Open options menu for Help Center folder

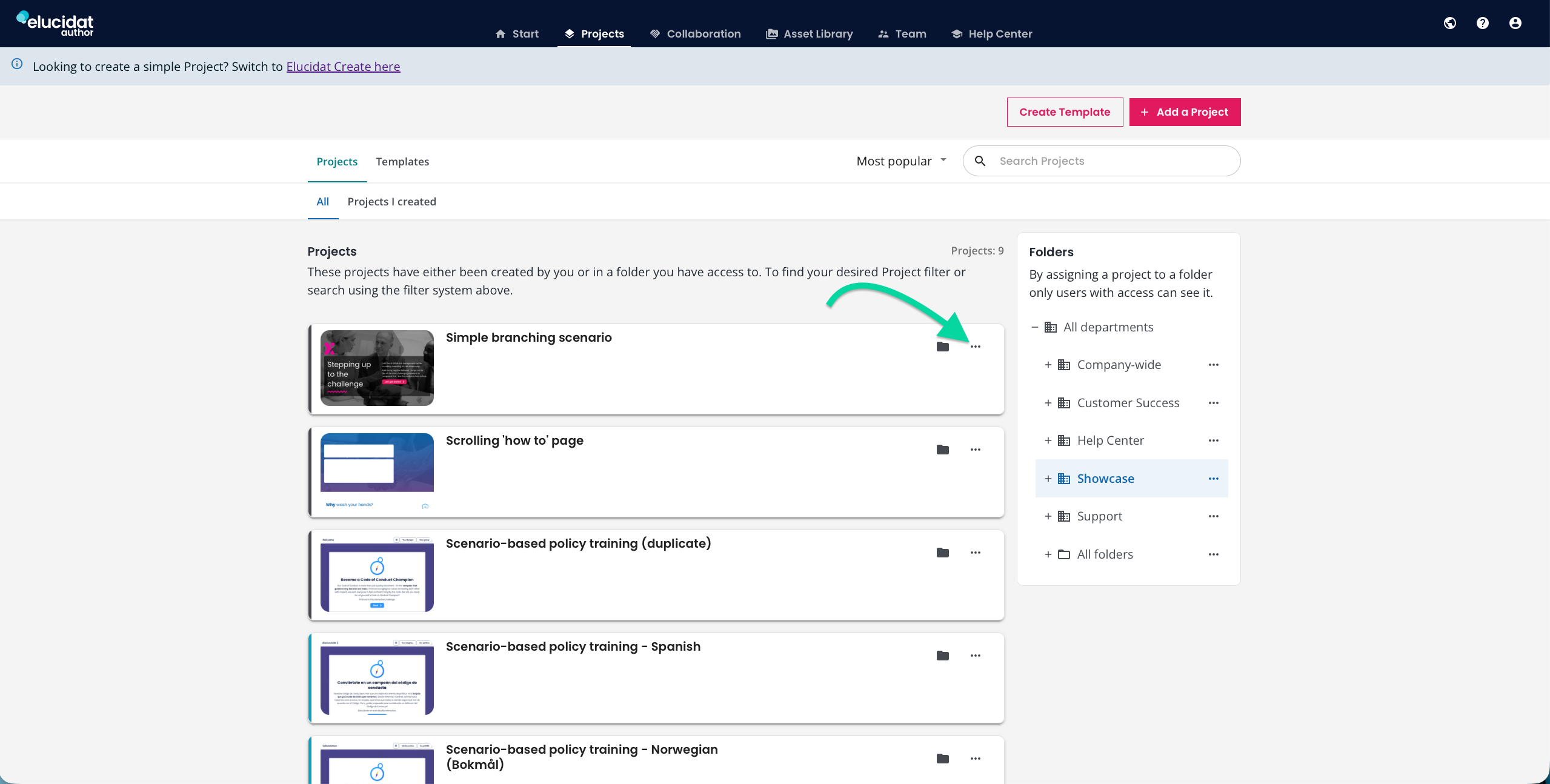coord(1213,440)
